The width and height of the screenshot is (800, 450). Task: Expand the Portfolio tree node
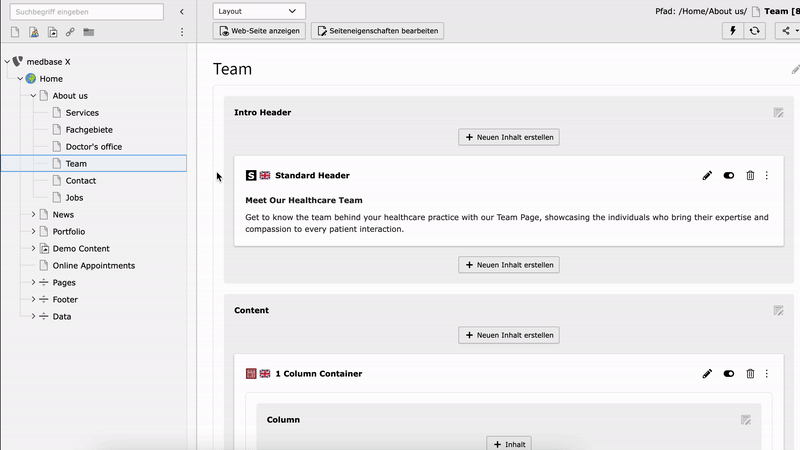tap(33, 231)
